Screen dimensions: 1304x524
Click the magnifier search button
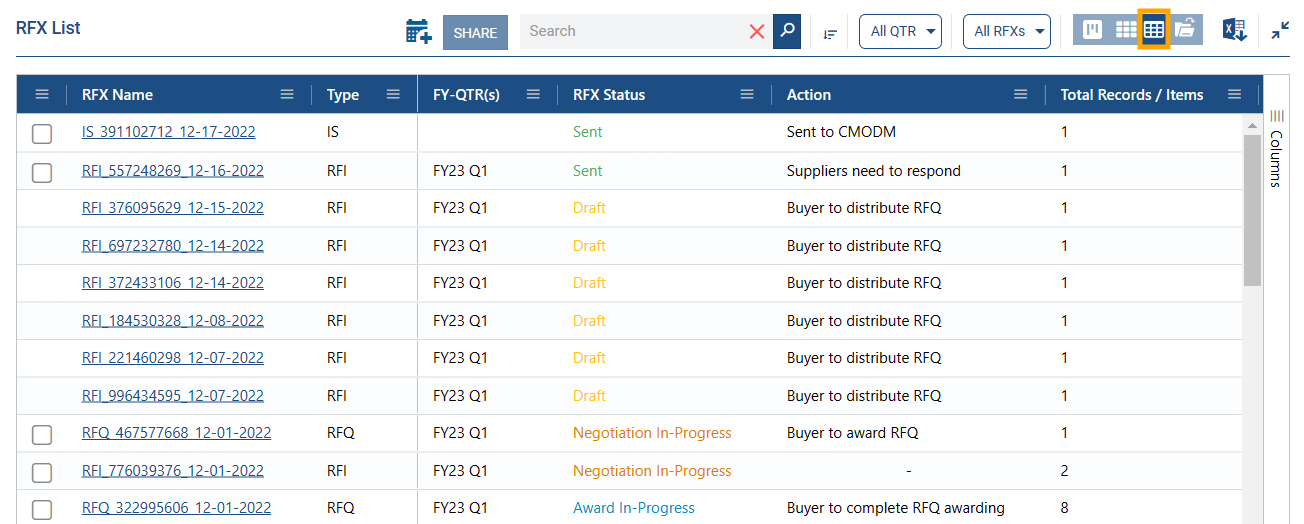click(787, 31)
